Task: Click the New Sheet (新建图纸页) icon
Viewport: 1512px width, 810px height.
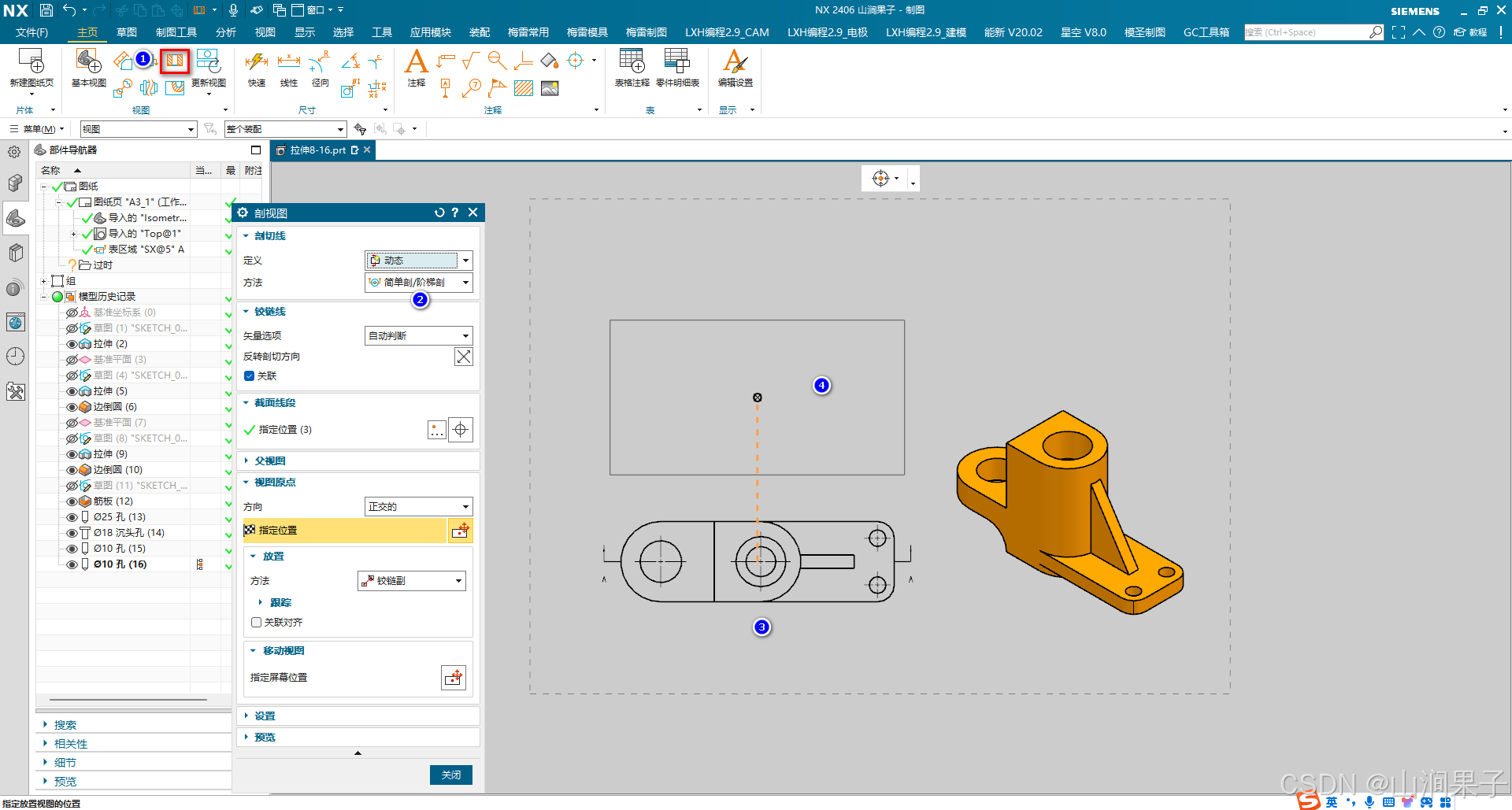Action: (31, 61)
